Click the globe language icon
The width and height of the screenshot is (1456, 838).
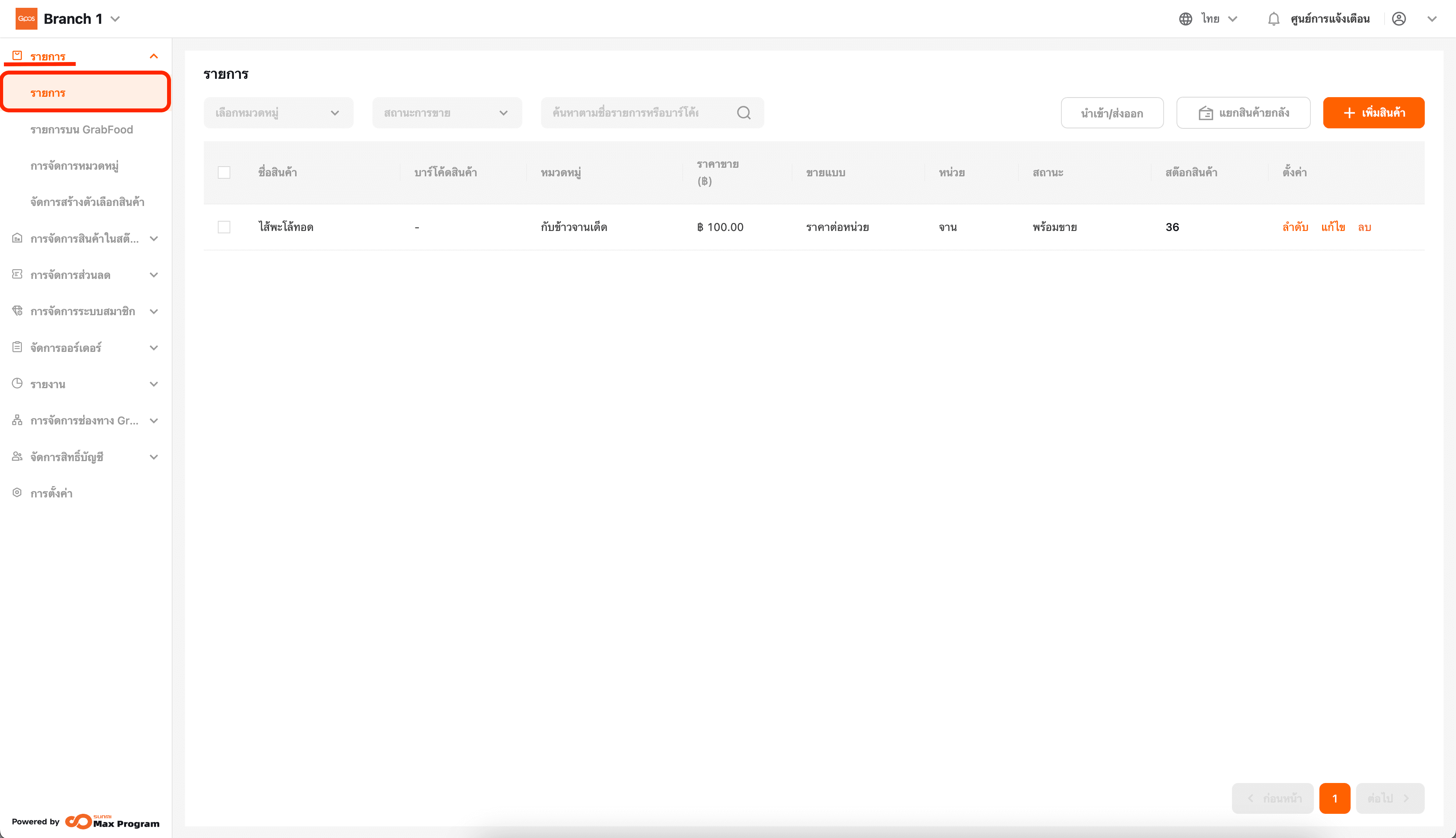(x=1185, y=19)
